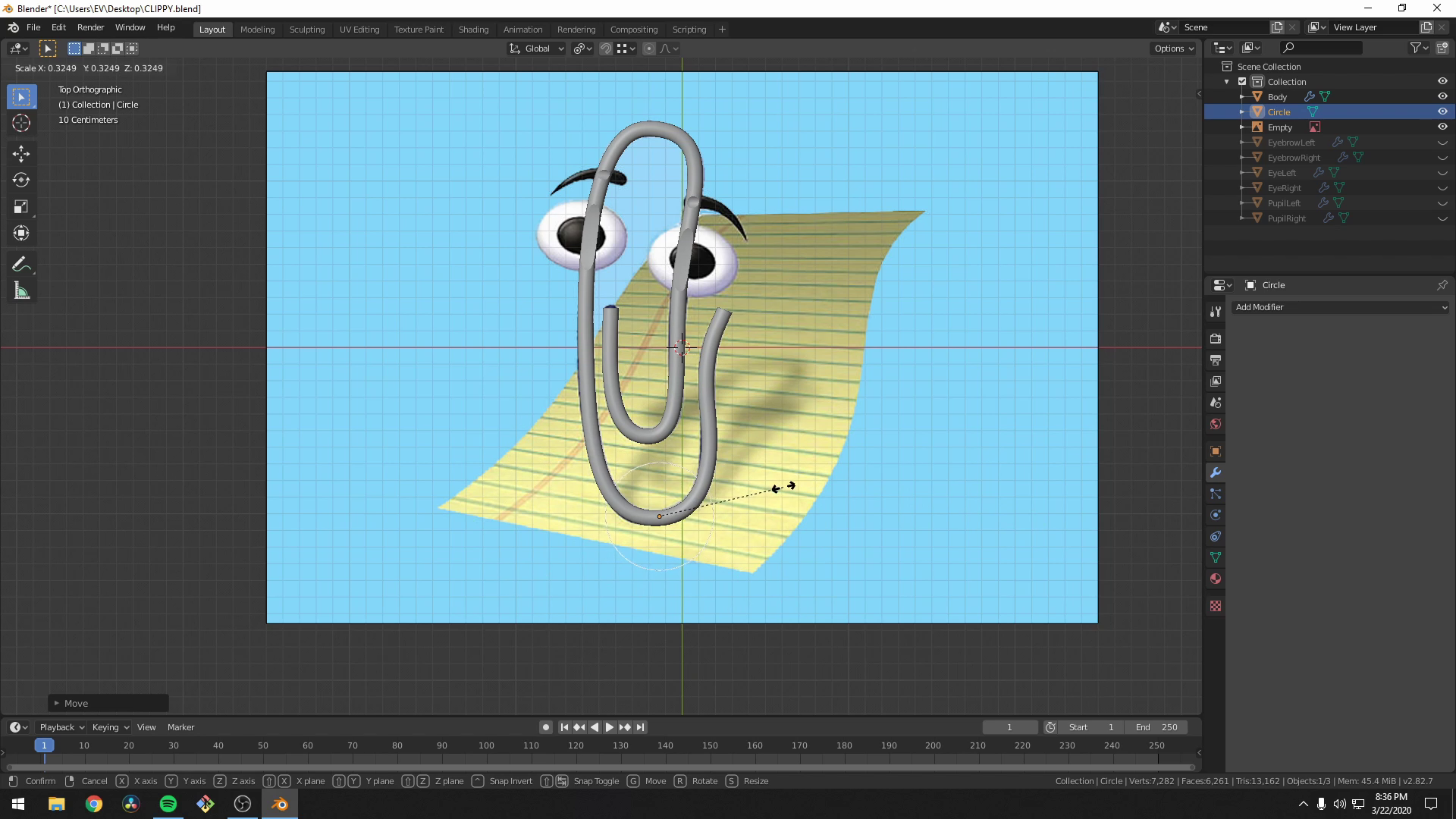Open Spotify from the taskbar
Screen dimensions: 1456x819
click(168, 804)
